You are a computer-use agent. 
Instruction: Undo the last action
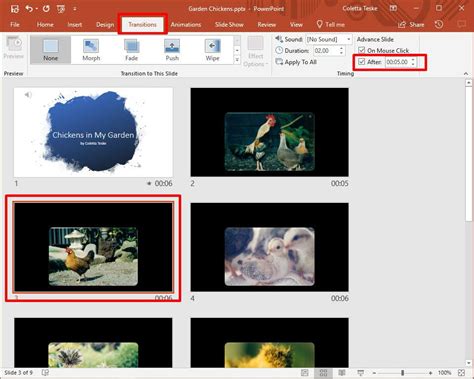pos(29,9)
